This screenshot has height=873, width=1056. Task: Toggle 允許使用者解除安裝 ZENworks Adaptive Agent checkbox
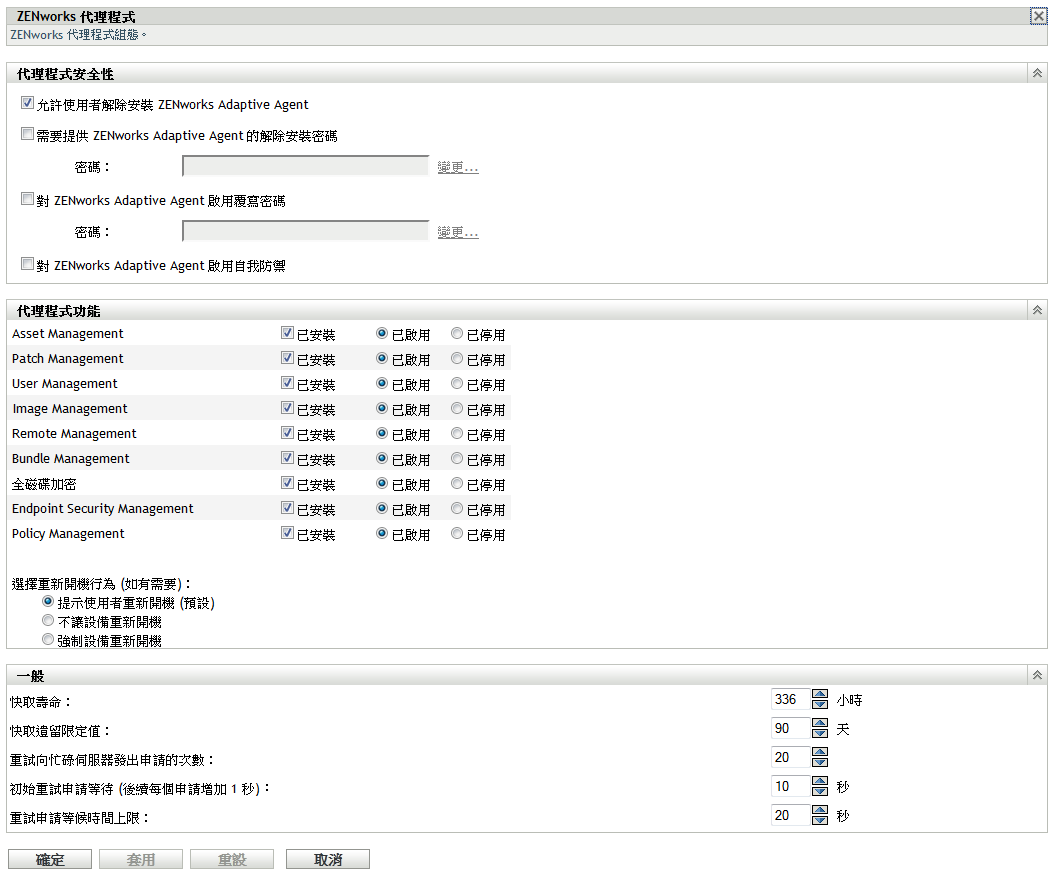tap(27, 103)
